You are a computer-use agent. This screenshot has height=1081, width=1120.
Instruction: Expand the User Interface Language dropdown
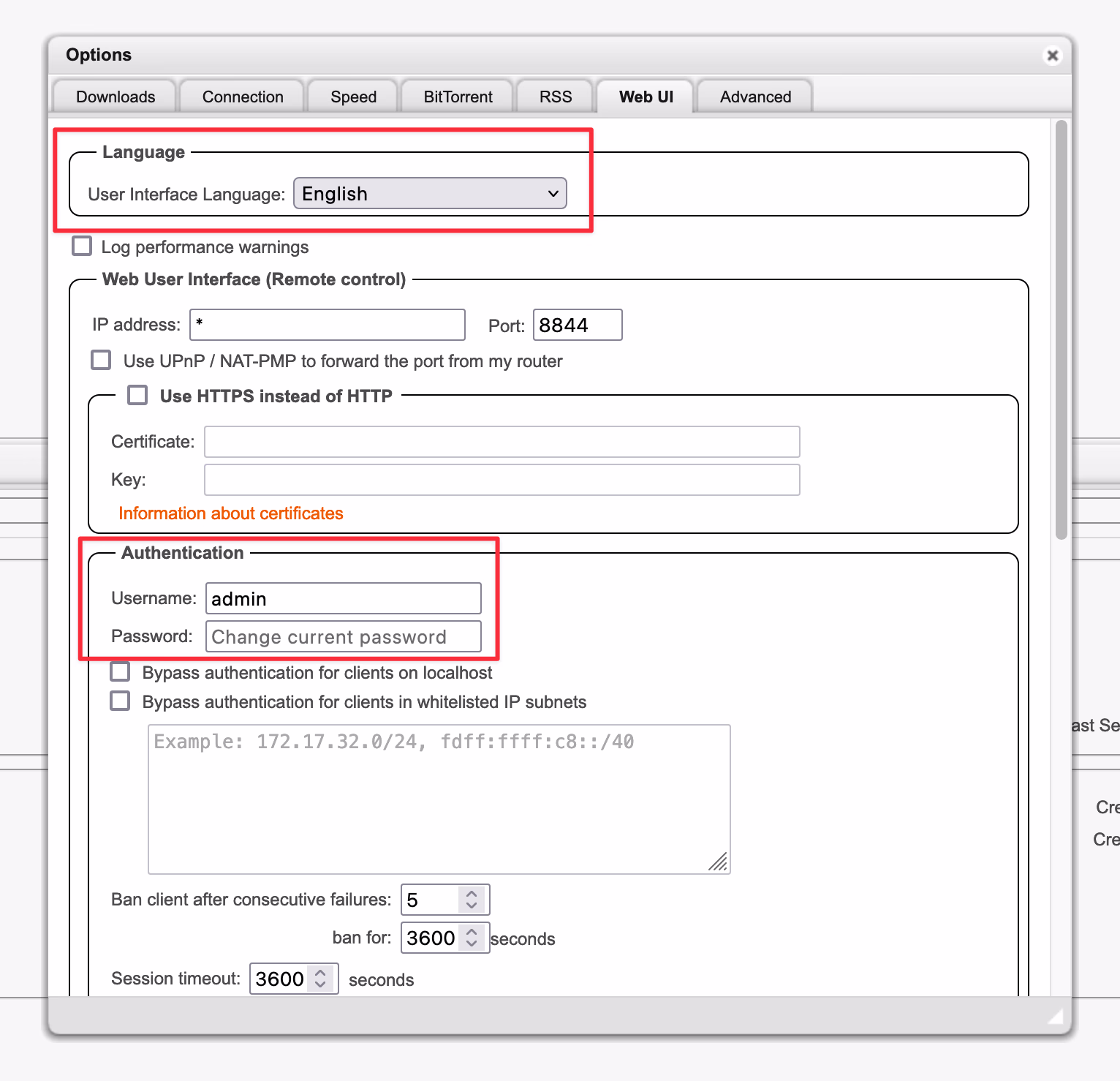430,194
